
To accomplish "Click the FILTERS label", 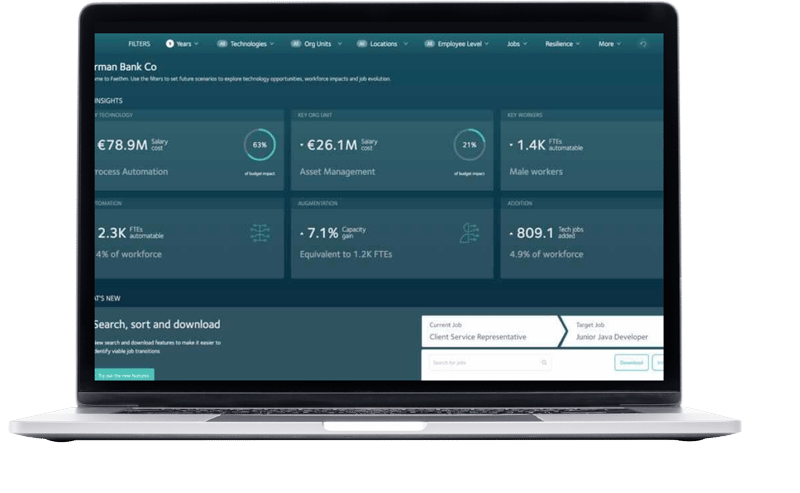I will pyautogui.click(x=139, y=44).
